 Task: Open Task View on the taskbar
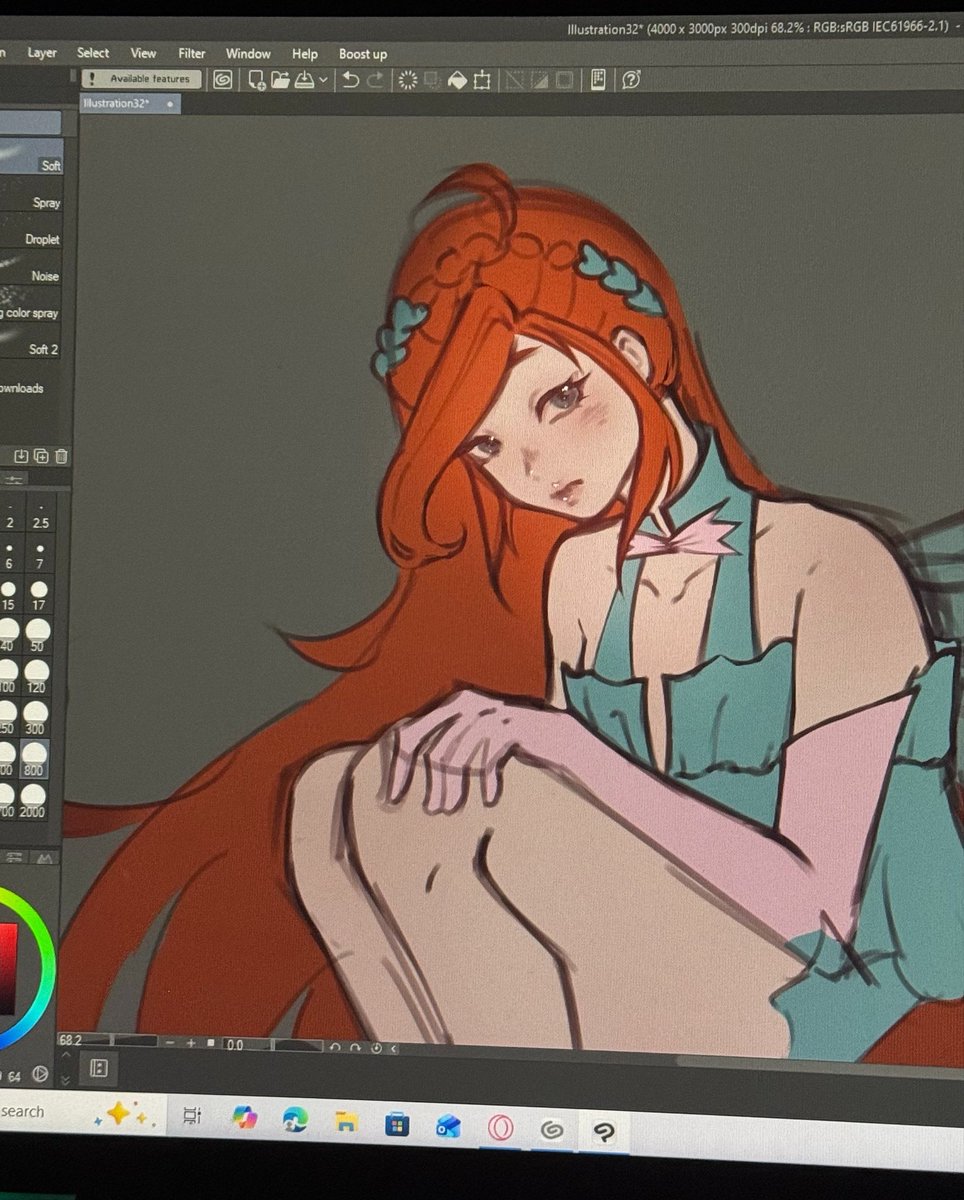(193, 1116)
